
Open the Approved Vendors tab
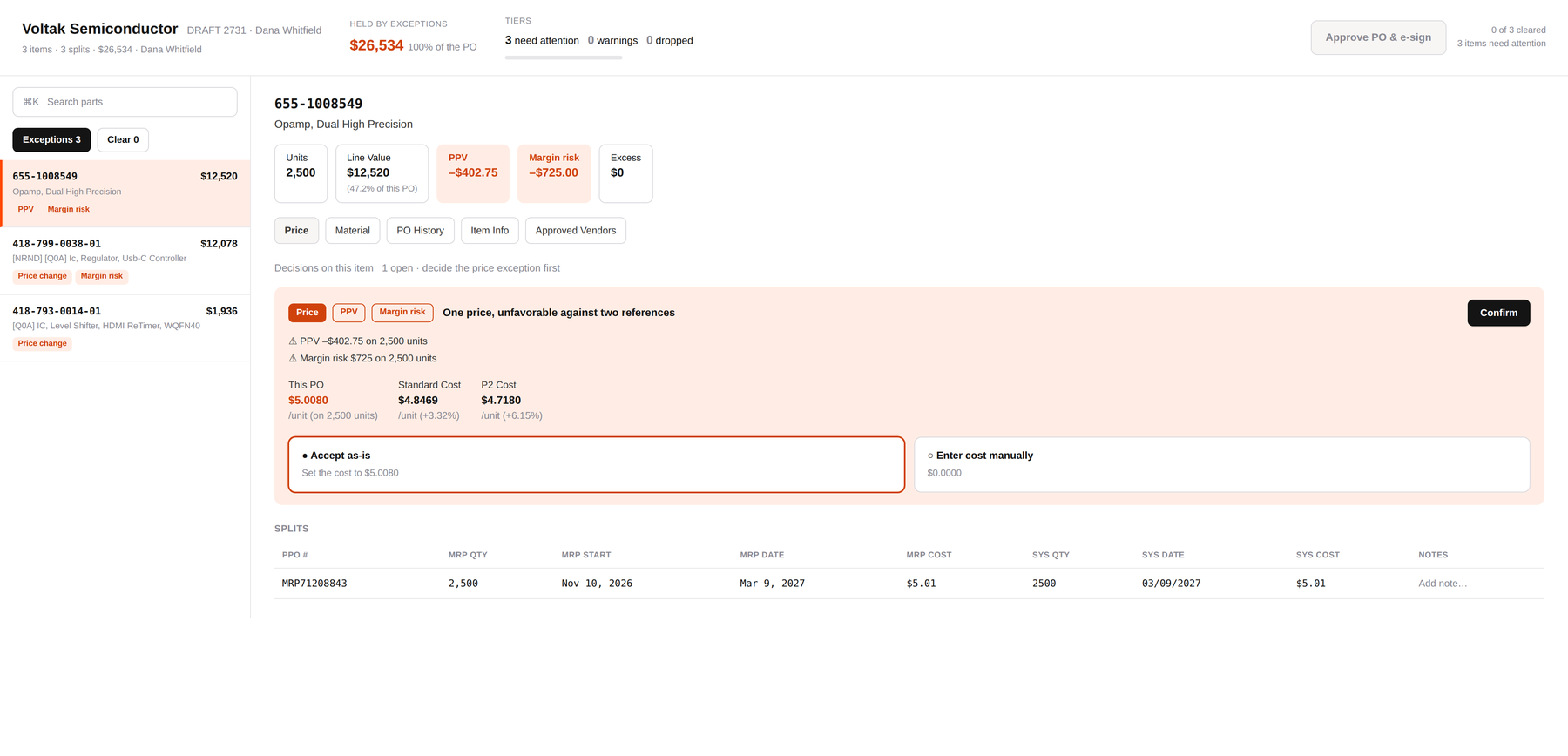(576, 231)
